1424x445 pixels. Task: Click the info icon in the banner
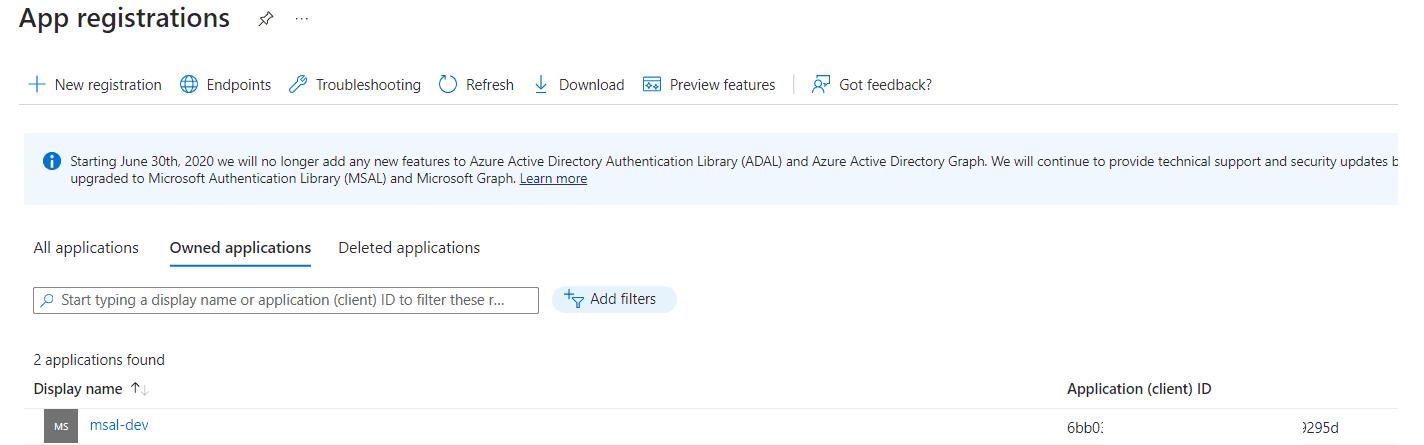52,161
